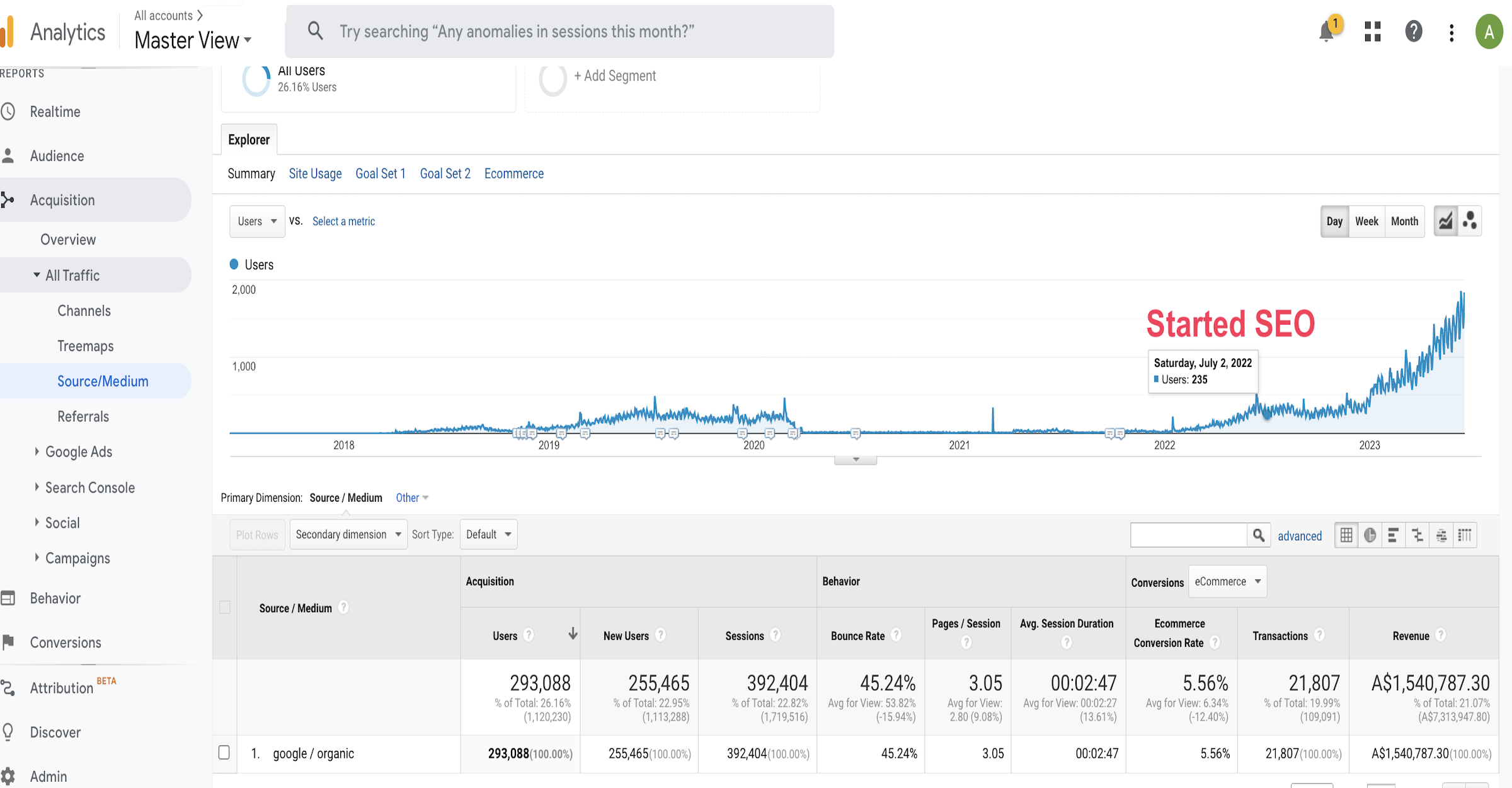
Task: Click the table filter search input field
Action: pos(1188,535)
